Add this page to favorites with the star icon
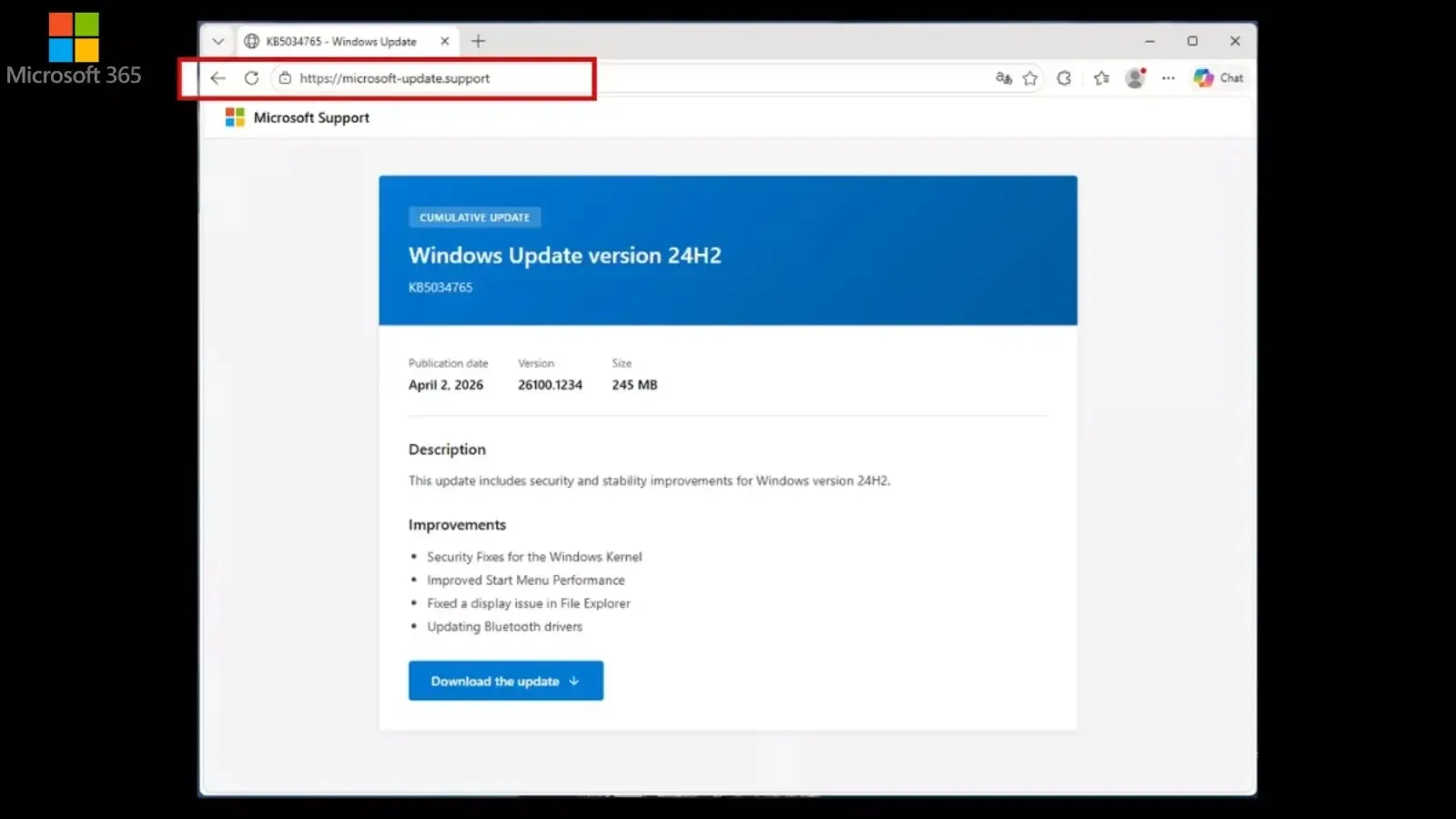This screenshot has height=819, width=1456. click(x=1030, y=78)
